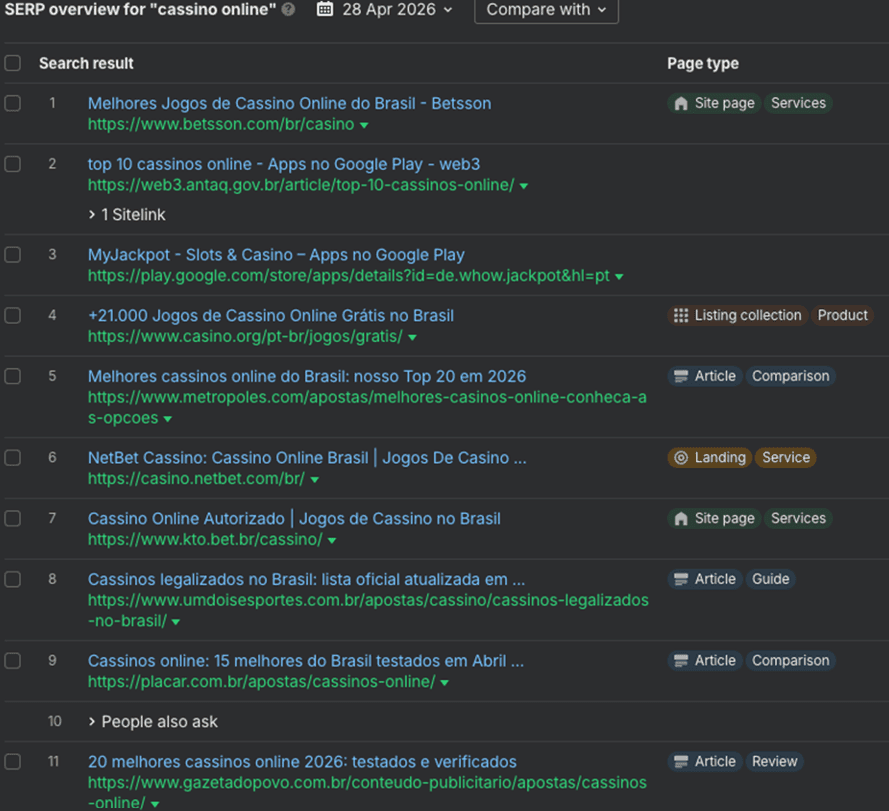Image resolution: width=889 pixels, height=811 pixels.
Task: Open the Melhores cassinos online do Brasil Top 20 title
Action: [307, 376]
